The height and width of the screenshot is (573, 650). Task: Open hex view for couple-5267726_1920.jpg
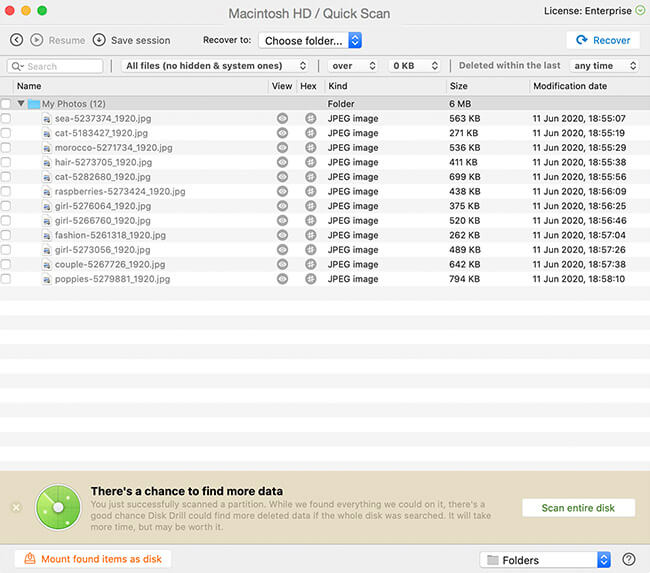[x=310, y=265]
